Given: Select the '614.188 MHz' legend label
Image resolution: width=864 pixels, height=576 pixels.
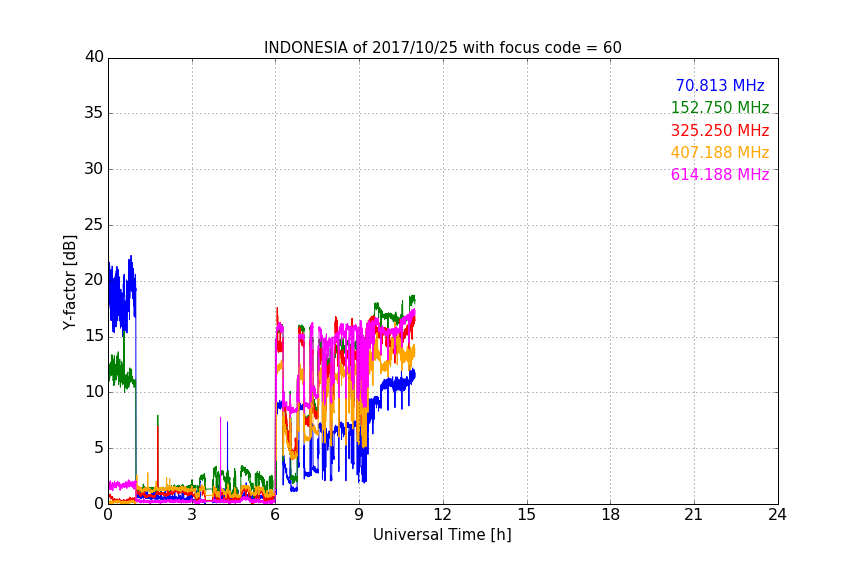Looking at the screenshot, I should [x=720, y=175].
